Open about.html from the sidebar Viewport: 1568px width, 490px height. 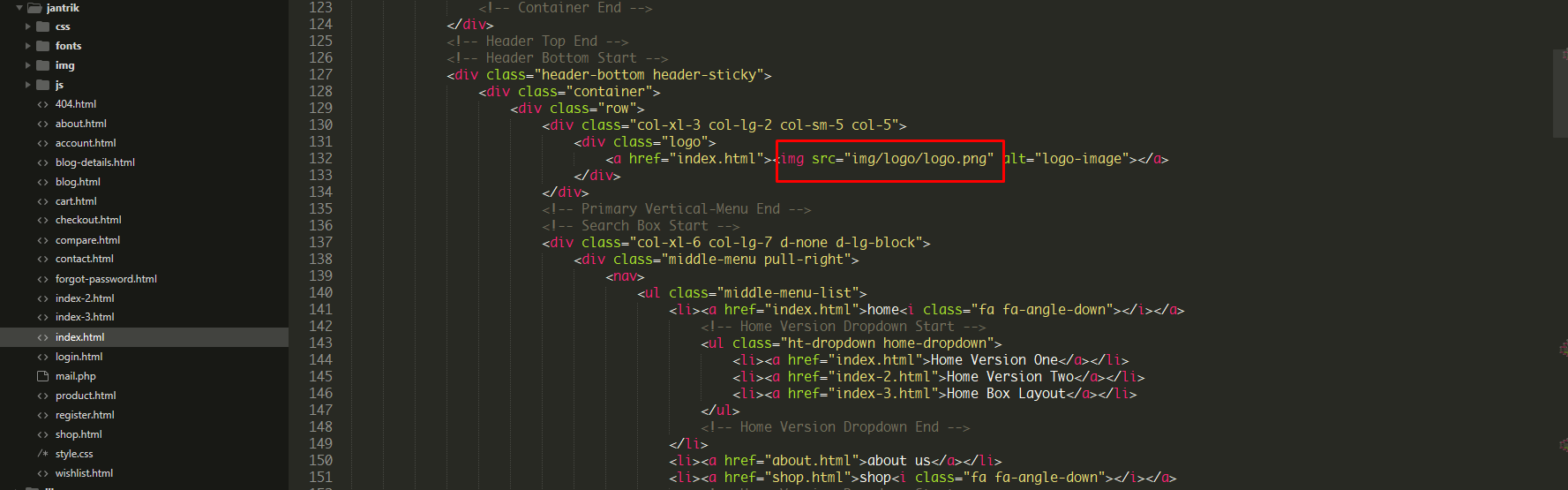80,124
